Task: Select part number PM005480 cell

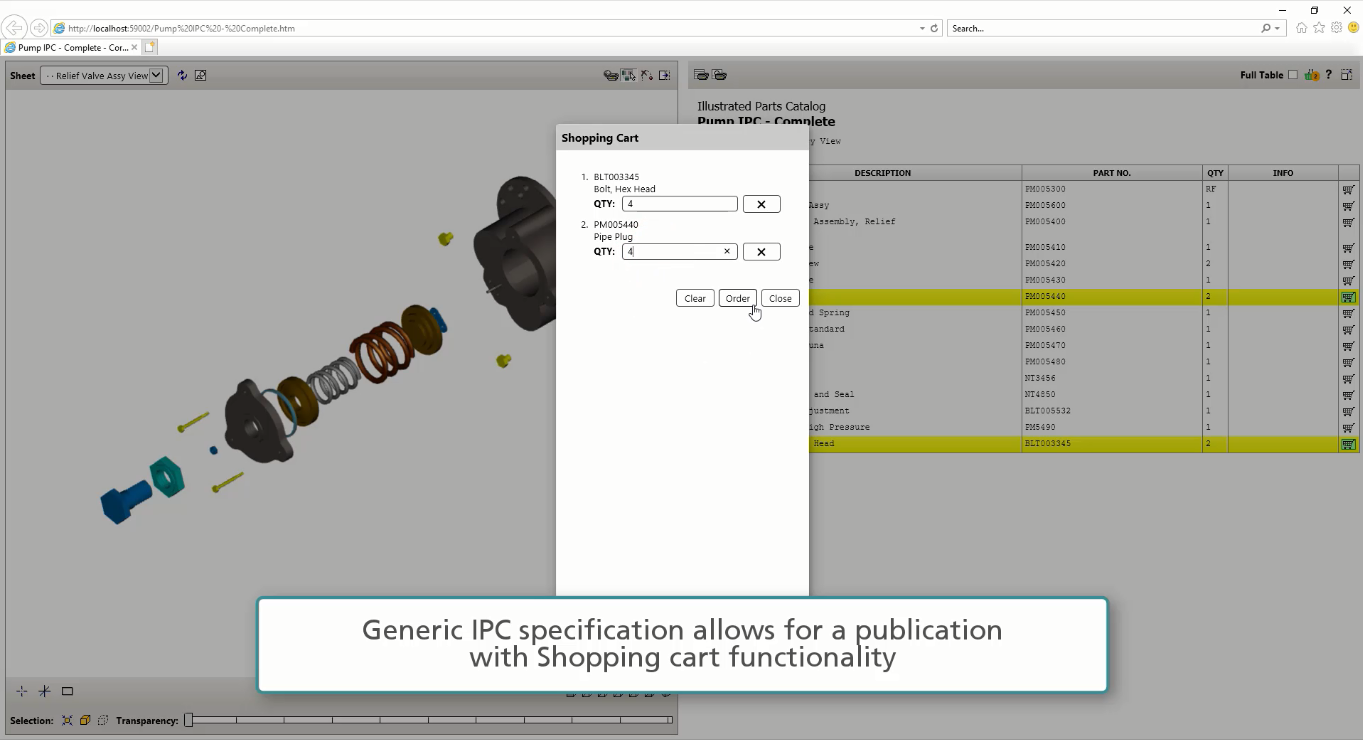Action: 1112,362
